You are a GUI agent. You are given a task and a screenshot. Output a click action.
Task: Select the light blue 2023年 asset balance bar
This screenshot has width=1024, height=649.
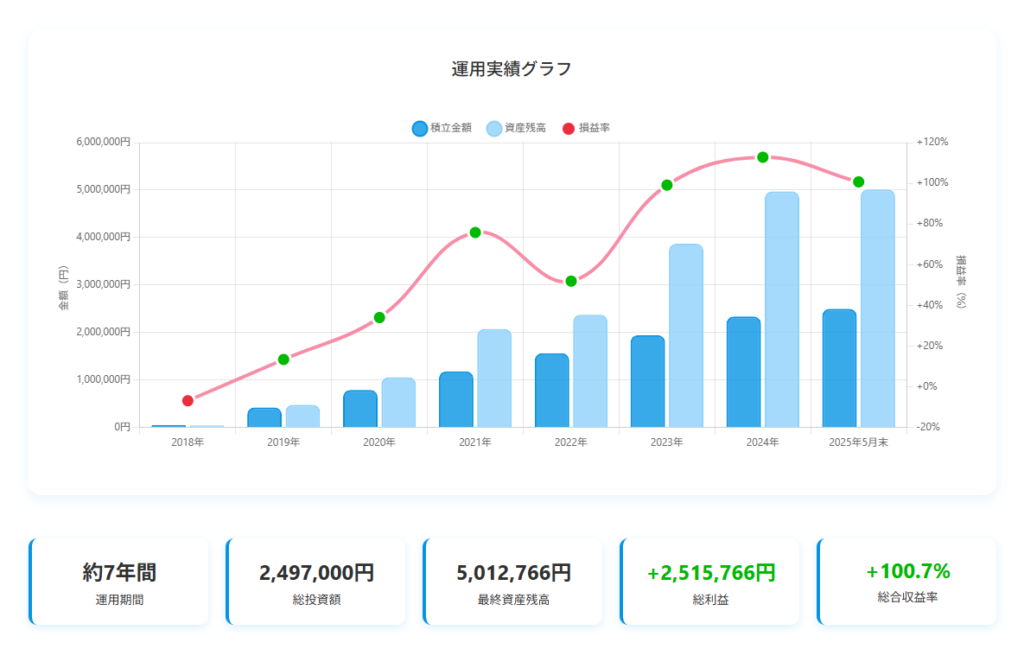686,336
